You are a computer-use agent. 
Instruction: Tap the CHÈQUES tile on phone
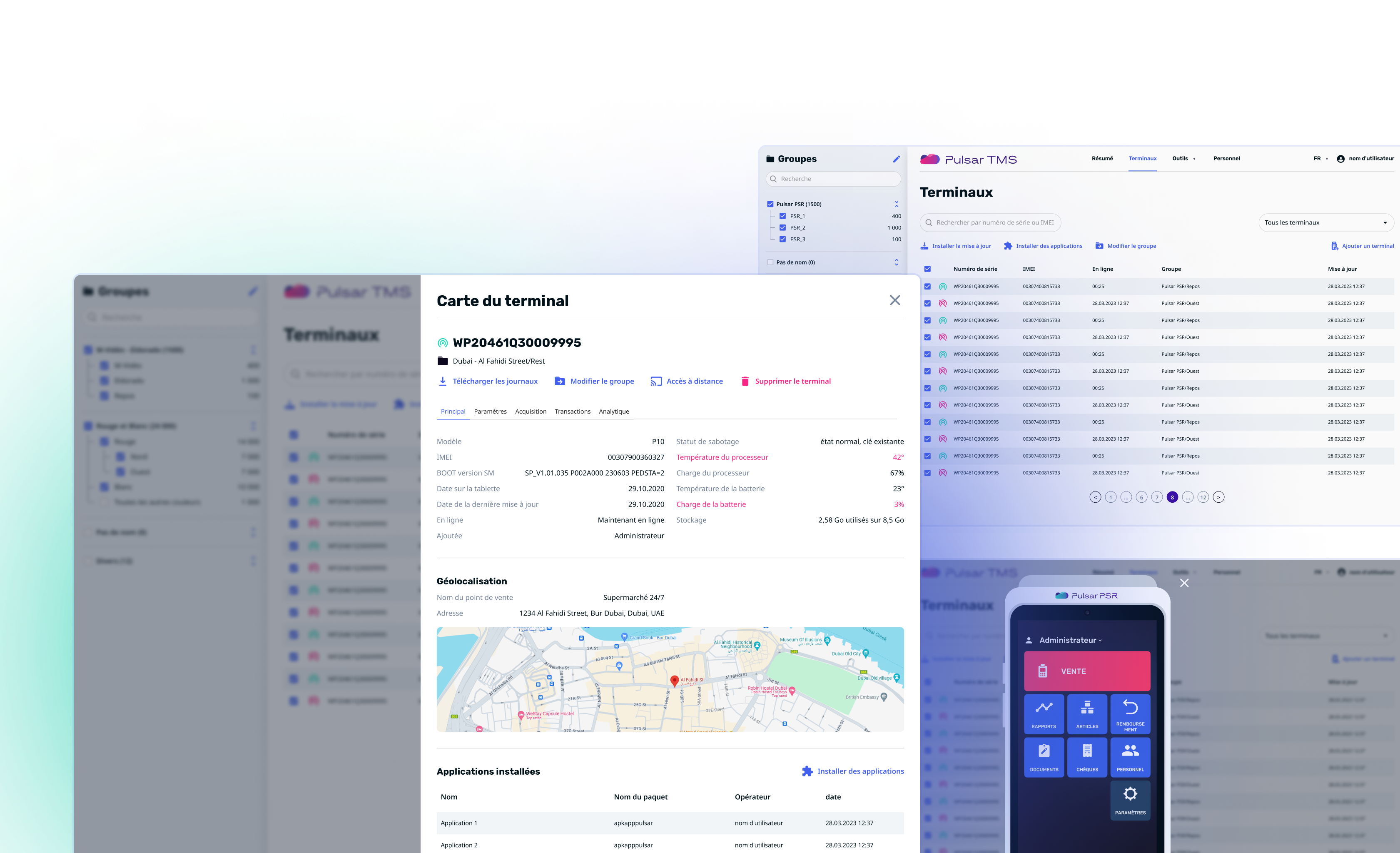point(1087,757)
